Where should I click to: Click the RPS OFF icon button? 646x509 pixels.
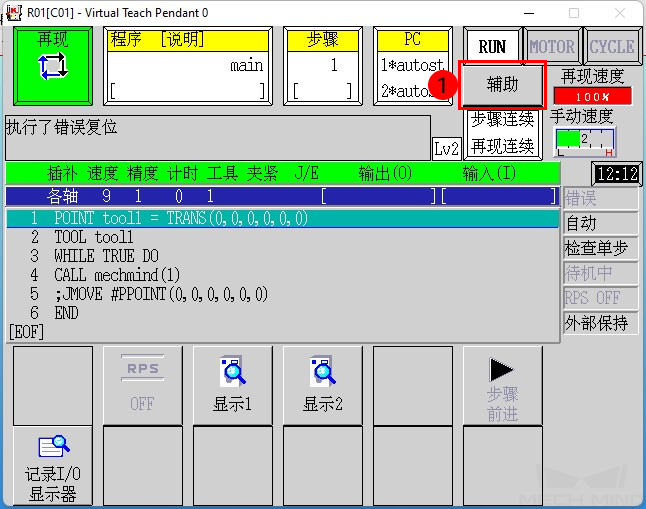[143, 385]
